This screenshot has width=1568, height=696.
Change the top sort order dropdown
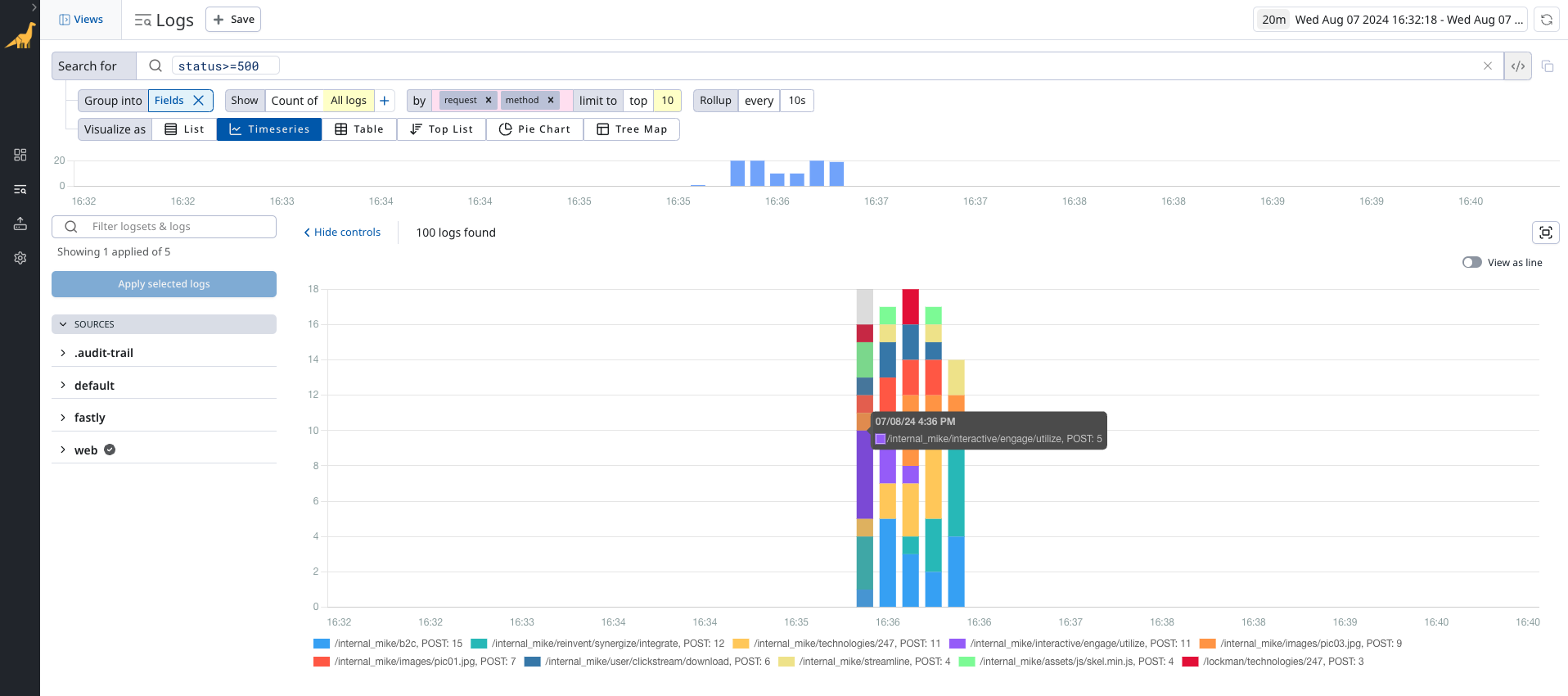tap(638, 101)
